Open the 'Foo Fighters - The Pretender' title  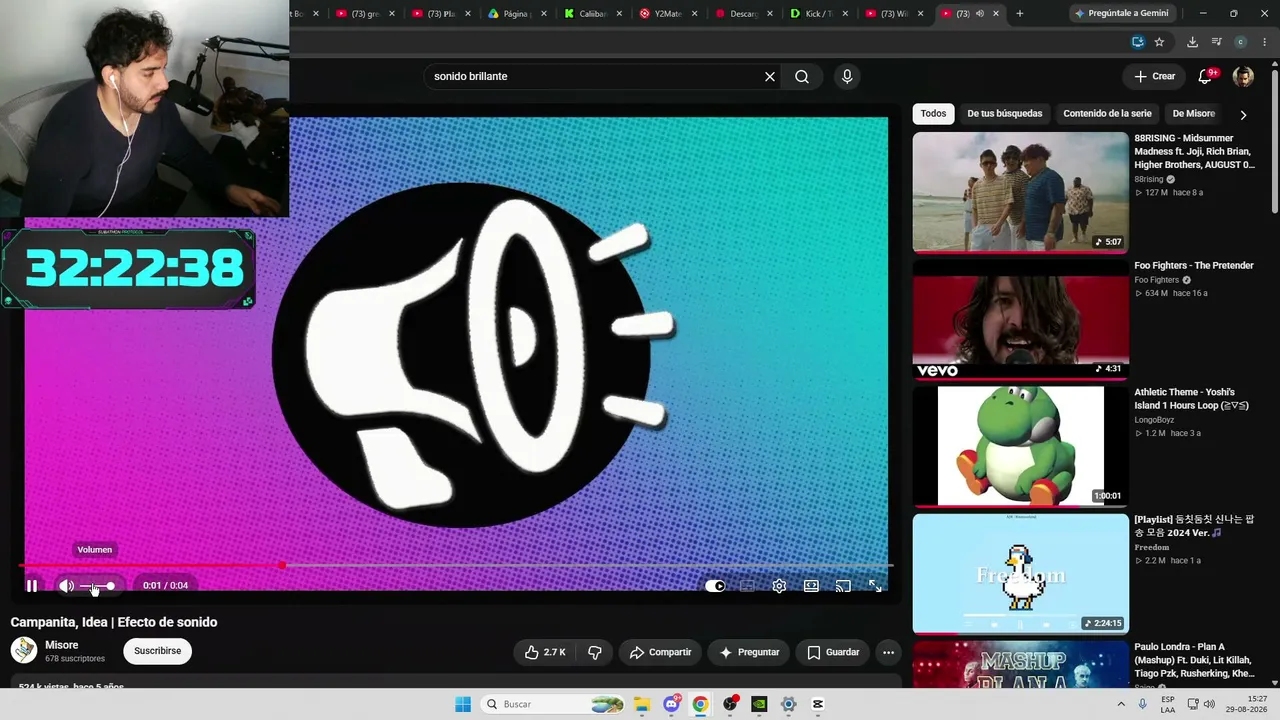point(1194,266)
